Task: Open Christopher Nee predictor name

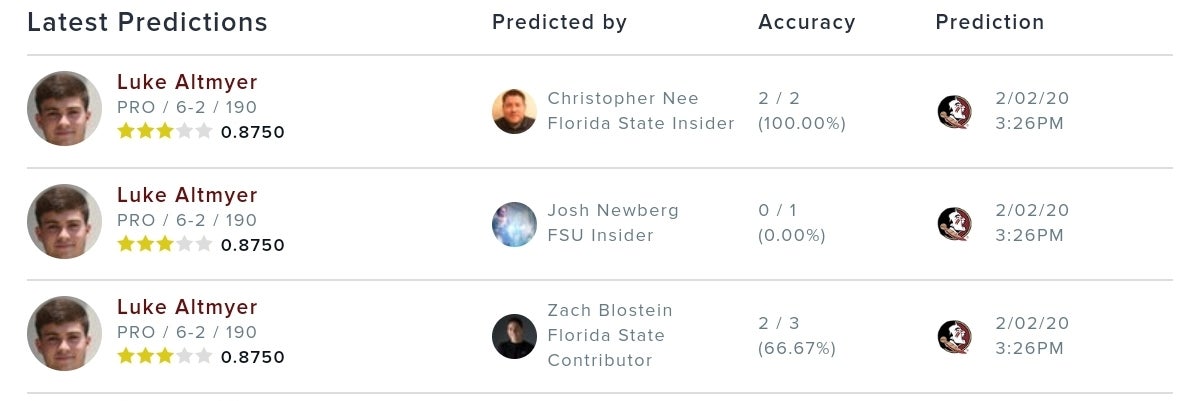Action: coord(623,98)
